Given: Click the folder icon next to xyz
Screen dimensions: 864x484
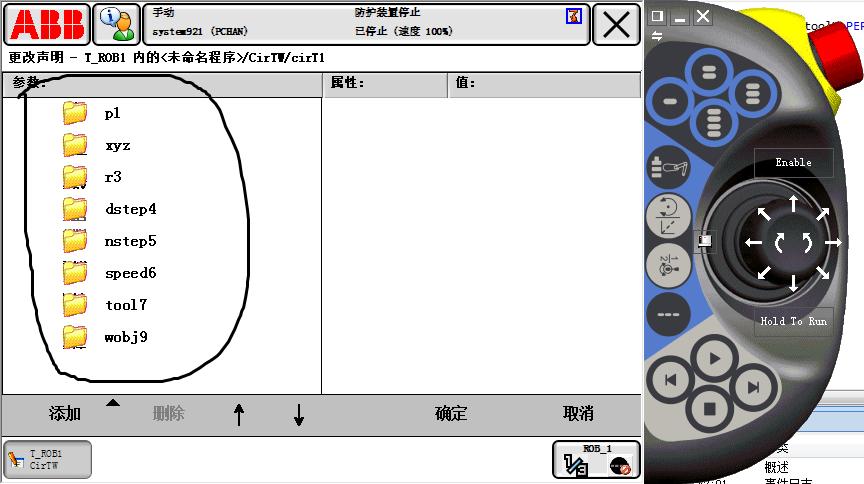Looking at the screenshot, I should [74, 145].
